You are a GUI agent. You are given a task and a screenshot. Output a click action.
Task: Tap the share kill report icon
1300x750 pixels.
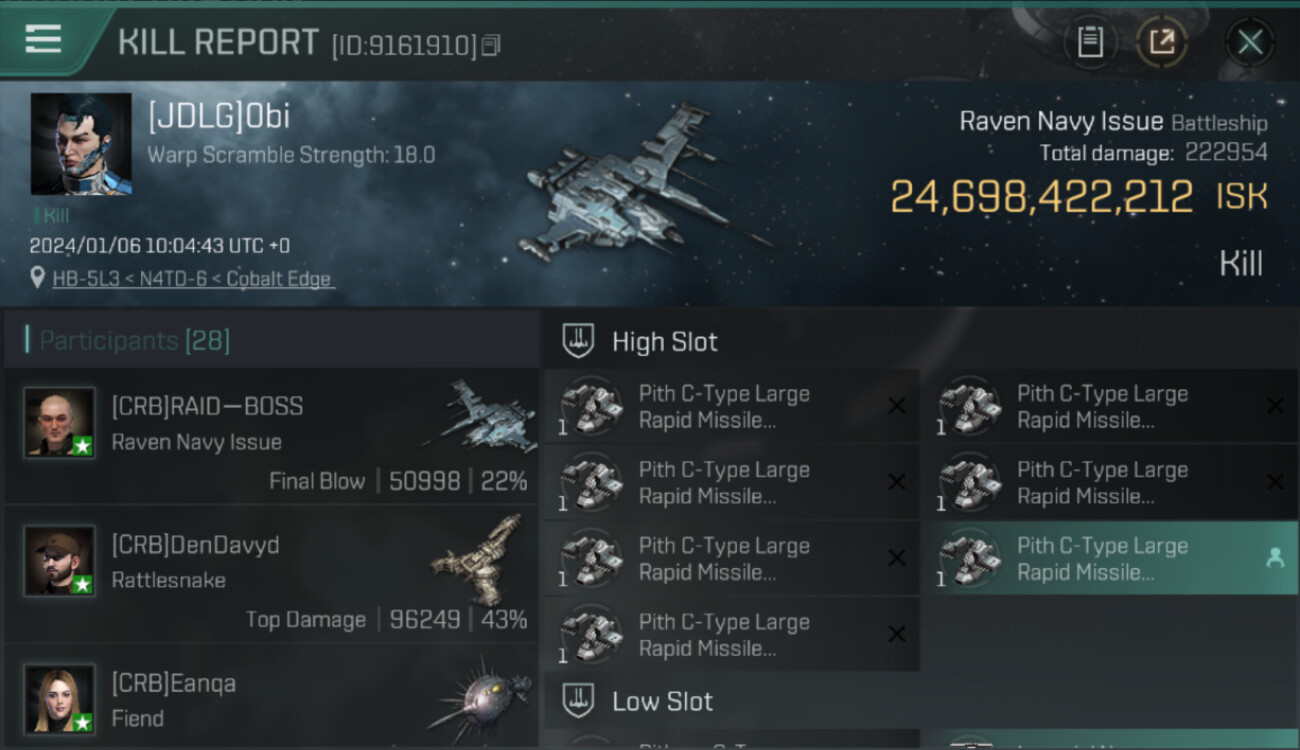point(1161,42)
